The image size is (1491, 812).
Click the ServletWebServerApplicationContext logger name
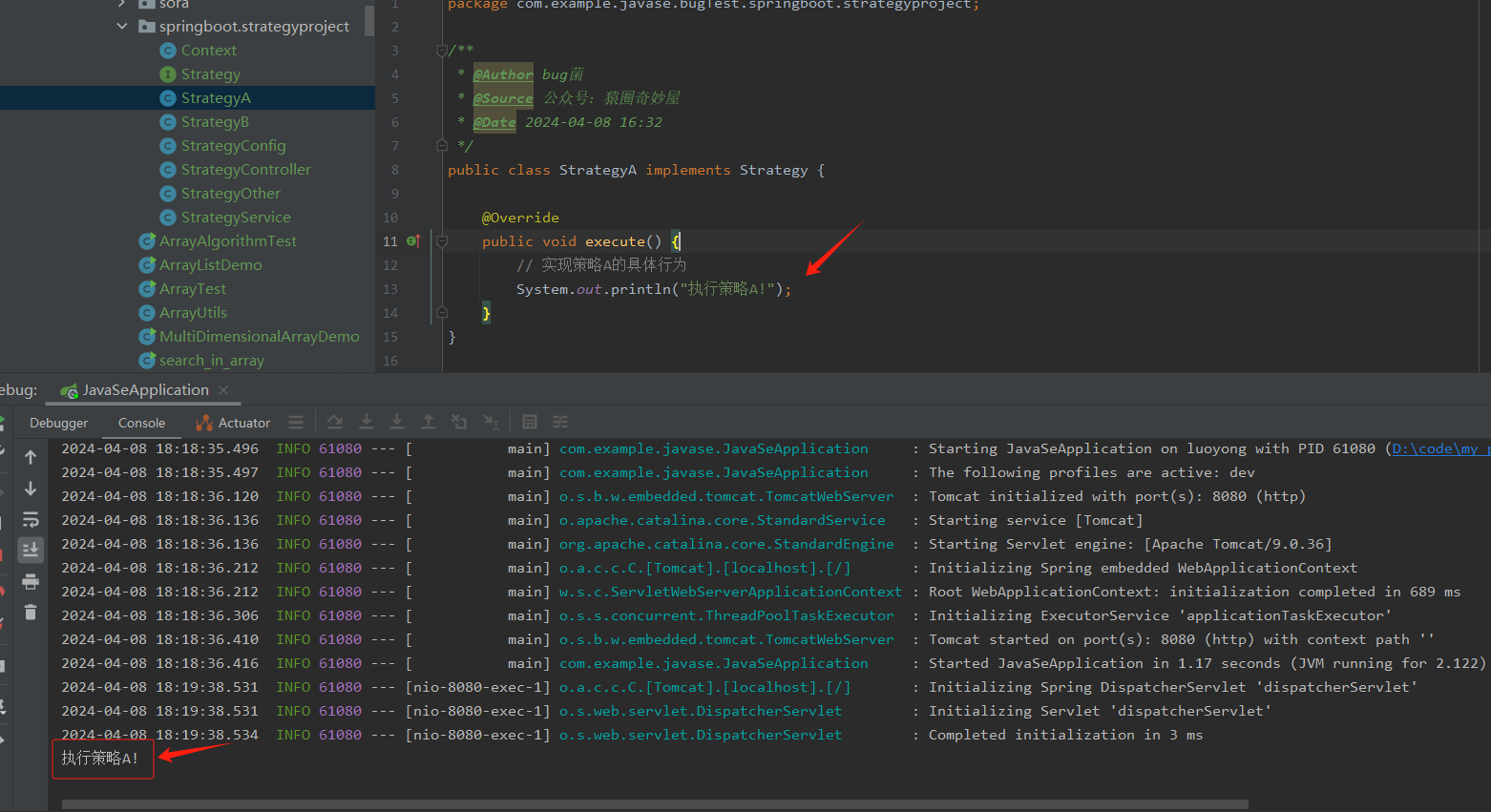point(730,592)
